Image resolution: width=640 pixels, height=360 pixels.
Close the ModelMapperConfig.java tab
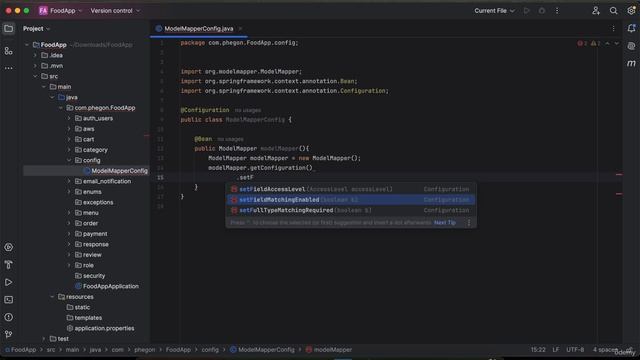pyautogui.click(x=240, y=29)
